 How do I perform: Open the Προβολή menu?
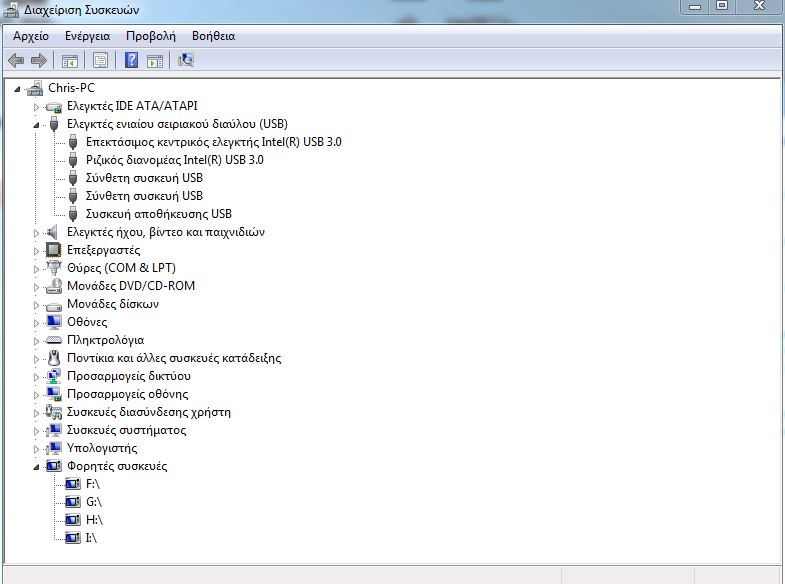(151, 36)
